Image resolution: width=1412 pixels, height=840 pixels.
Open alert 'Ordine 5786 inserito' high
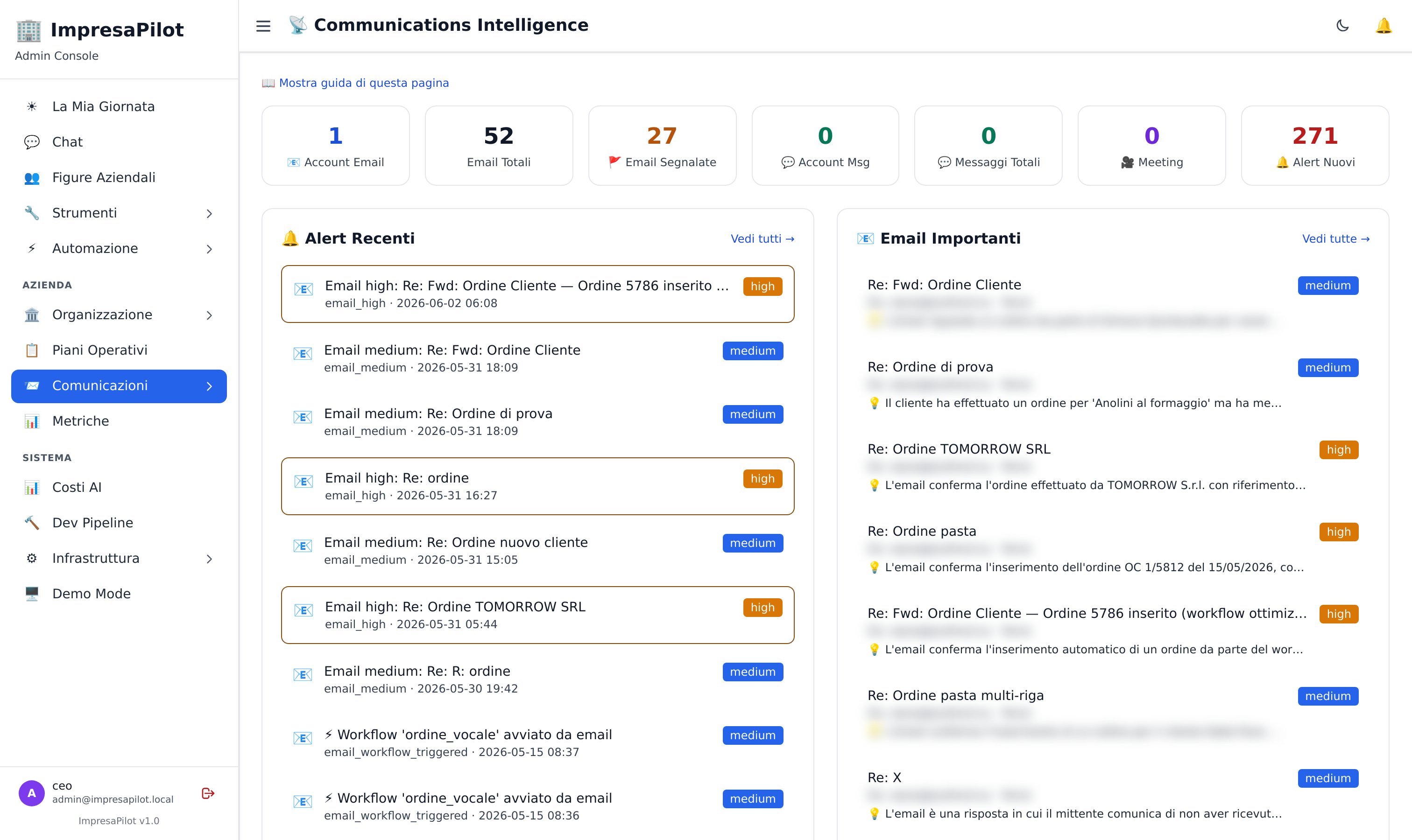(x=537, y=294)
